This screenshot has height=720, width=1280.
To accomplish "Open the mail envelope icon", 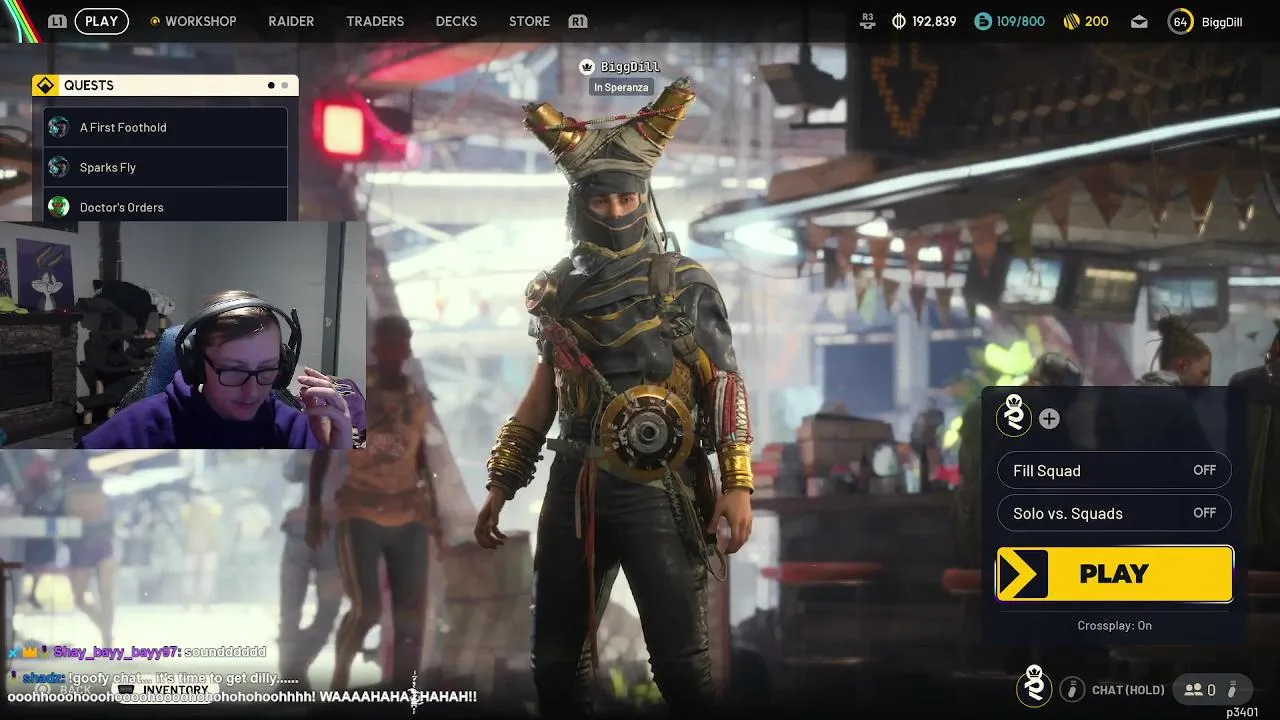I will point(1139,21).
